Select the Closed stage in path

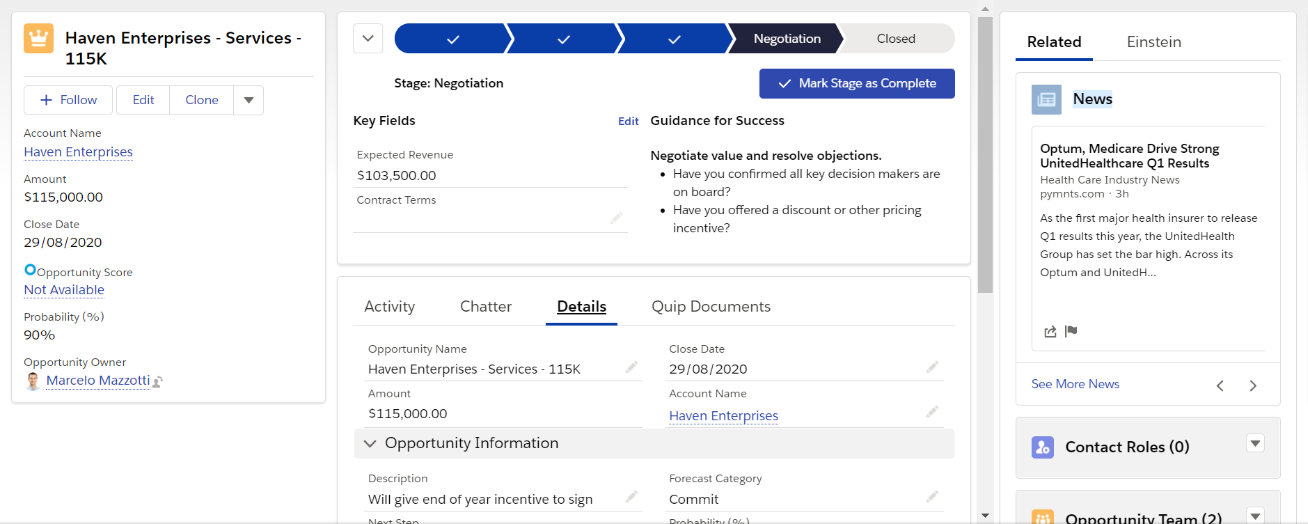(895, 39)
